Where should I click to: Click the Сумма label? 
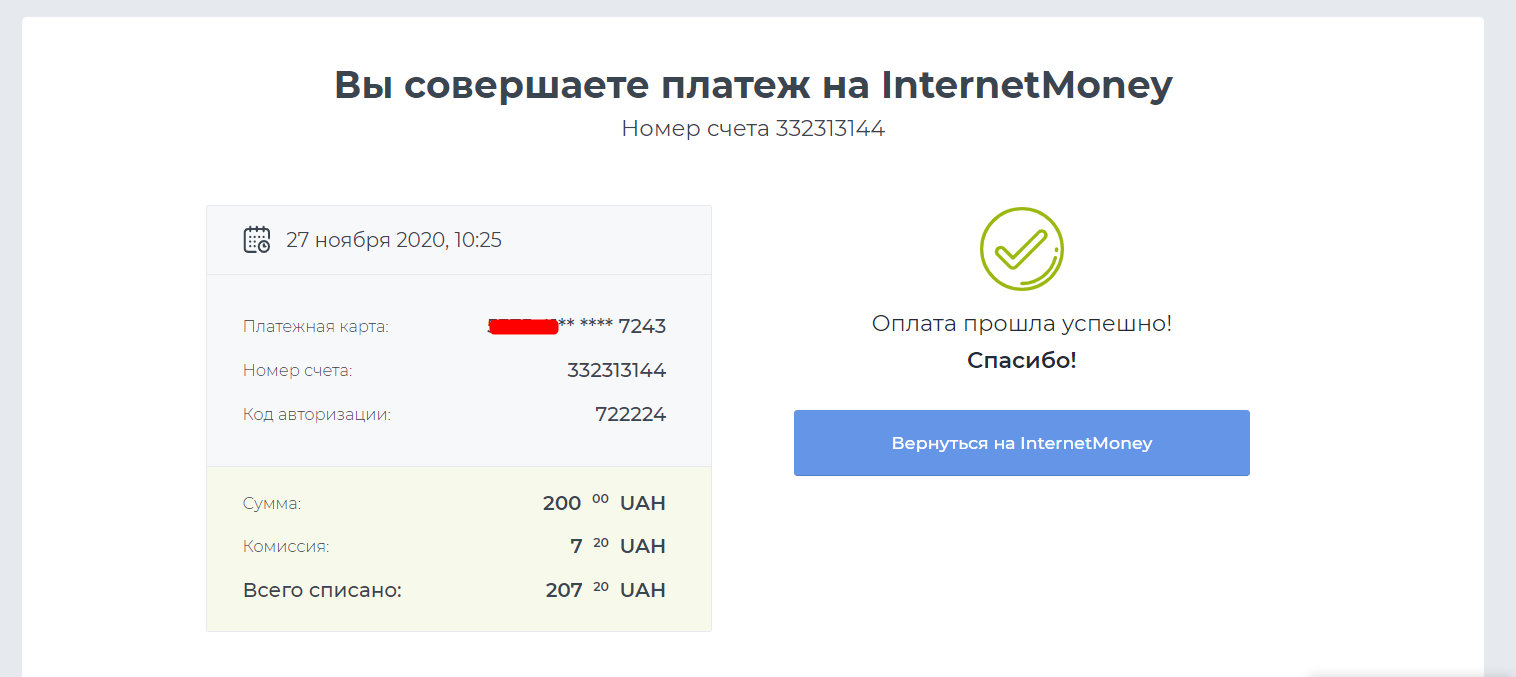[272, 503]
